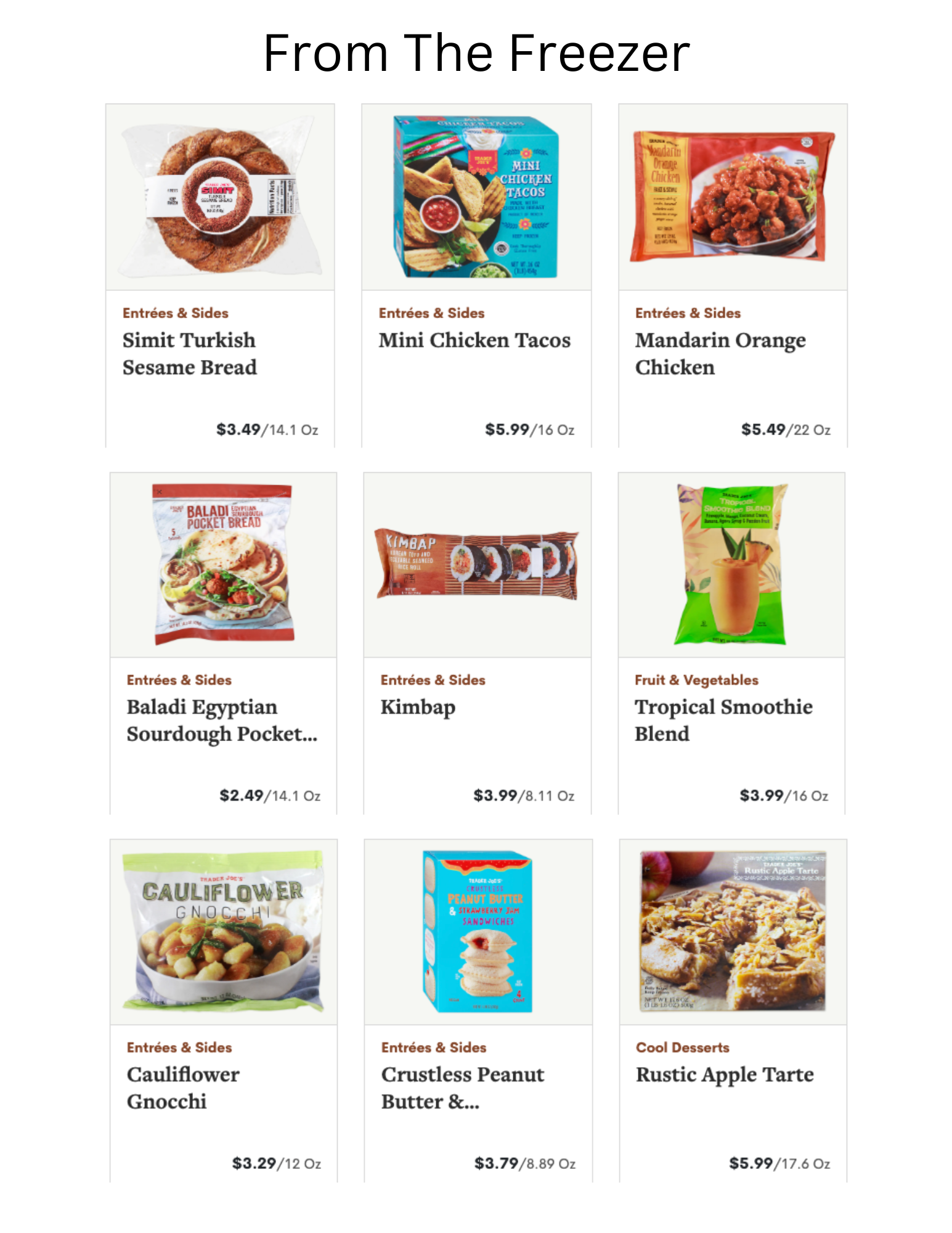952x1233 pixels.
Task: Open the Tropical Smoothie Blend title link
Action: coord(723,721)
